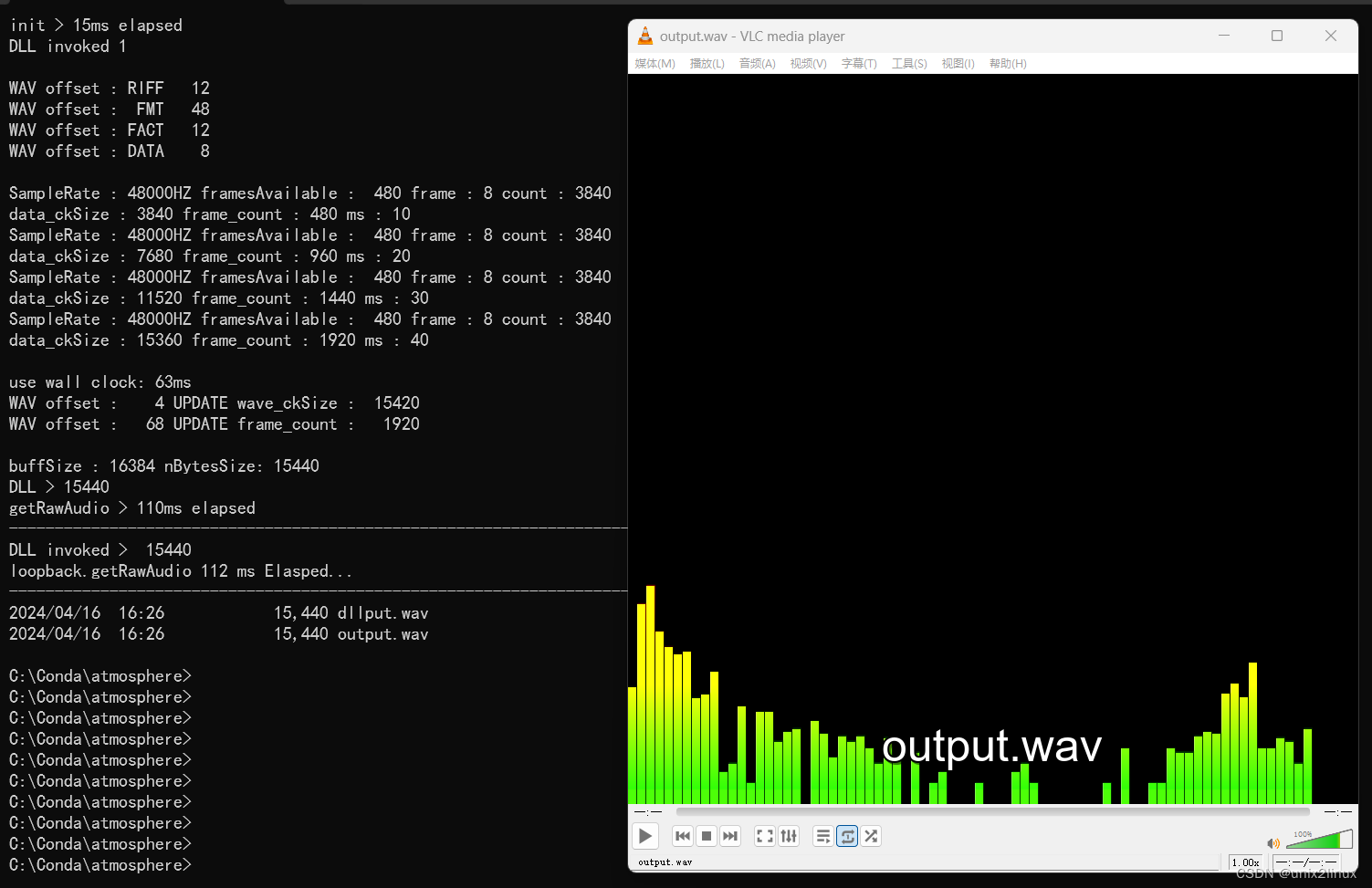Open extended settings equalizer icon
This screenshot has width=1372, height=888.
click(789, 836)
